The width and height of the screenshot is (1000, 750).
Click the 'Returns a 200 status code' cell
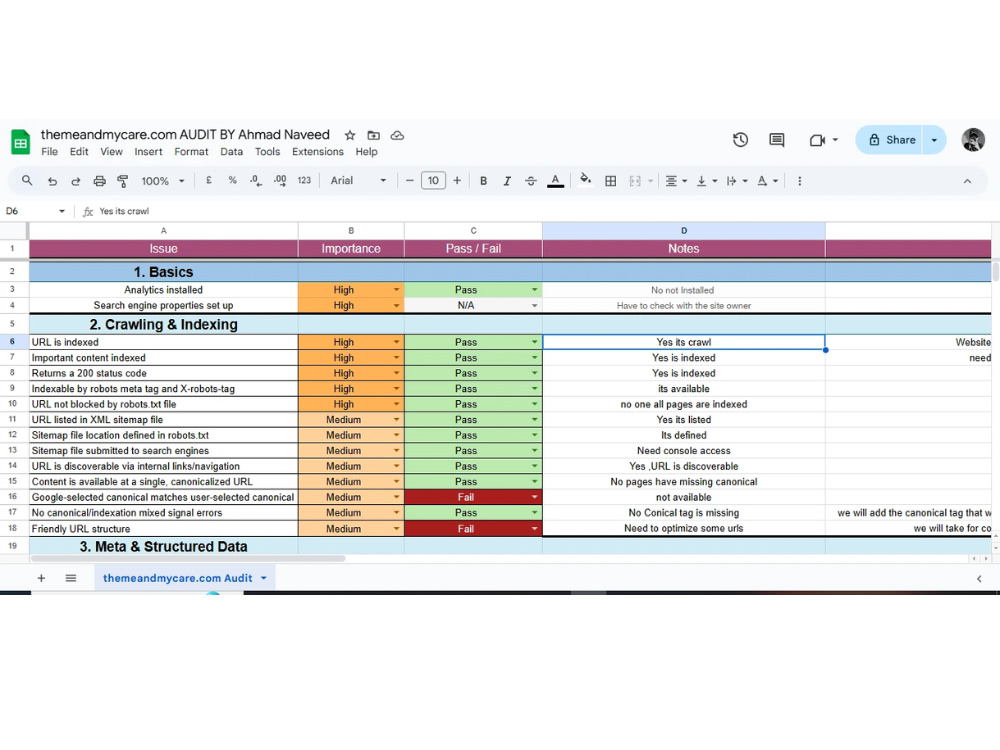coord(163,373)
